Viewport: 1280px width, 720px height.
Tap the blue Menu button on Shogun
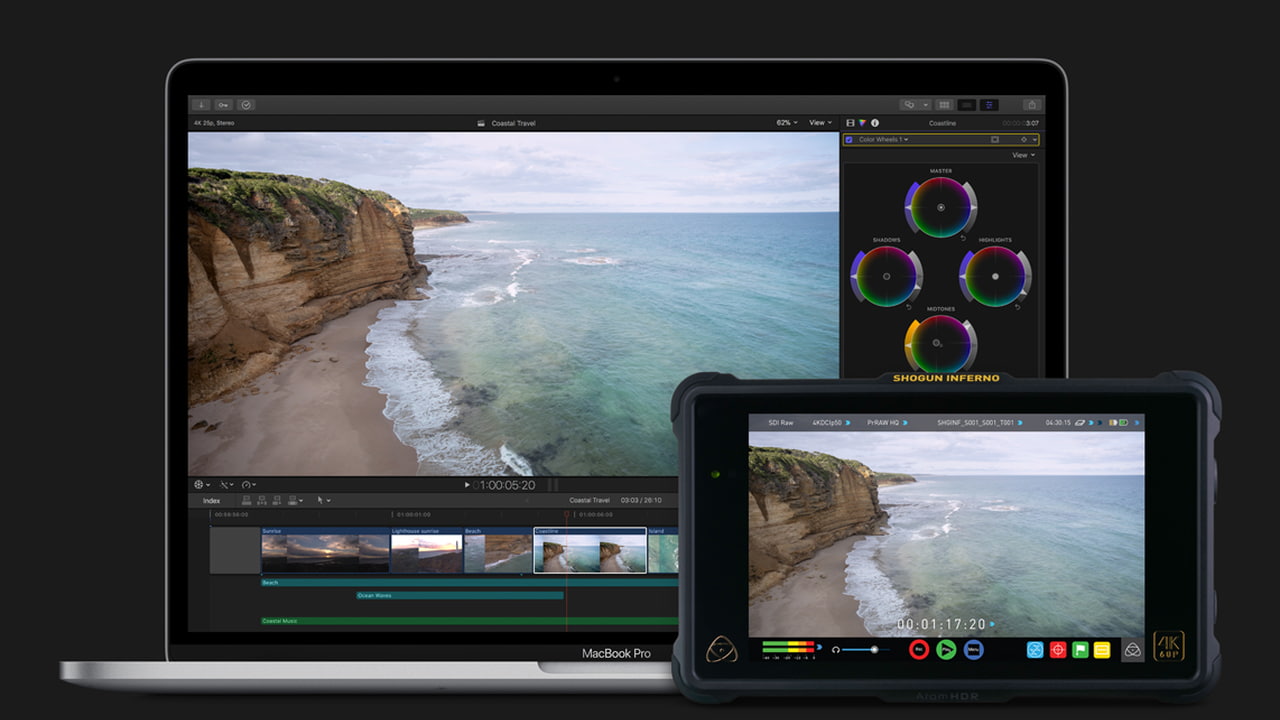tap(973, 650)
